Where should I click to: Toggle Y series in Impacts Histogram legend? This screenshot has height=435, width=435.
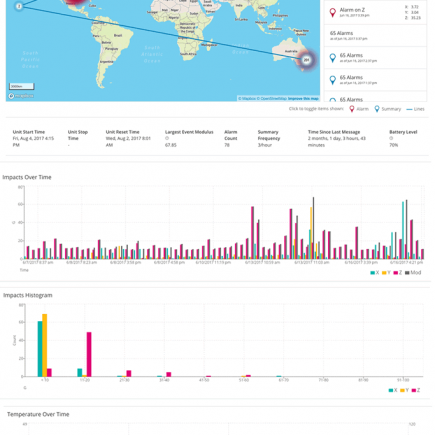click(x=404, y=390)
